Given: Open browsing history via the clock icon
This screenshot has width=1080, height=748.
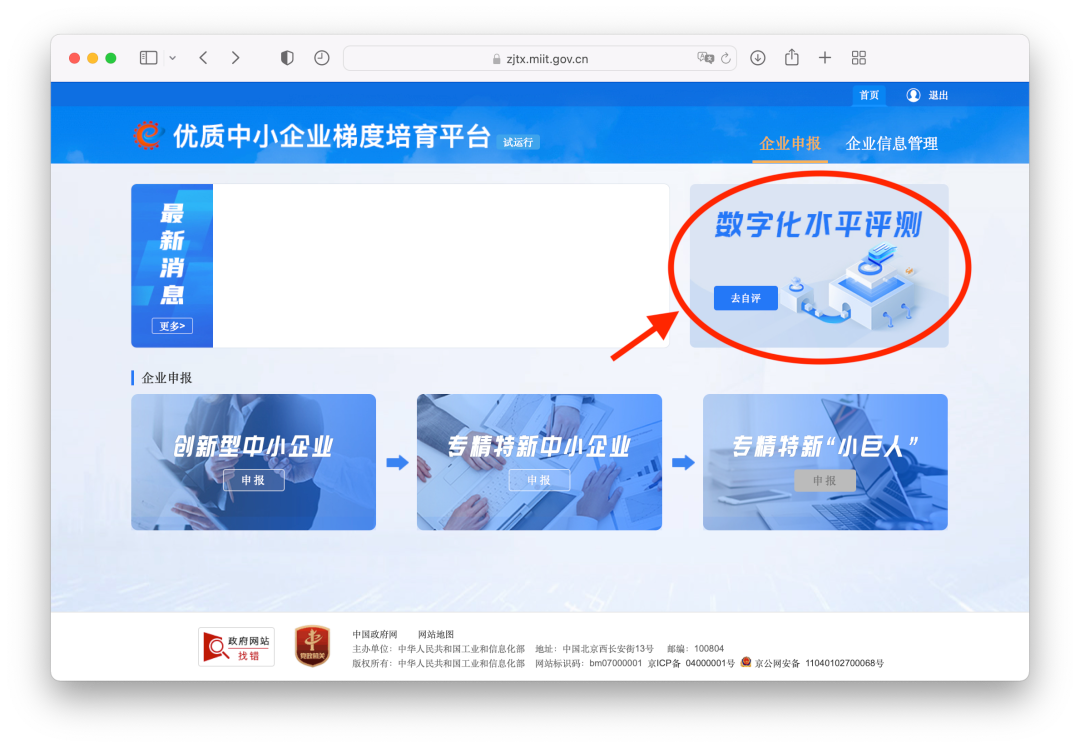Looking at the screenshot, I should (x=320, y=57).
